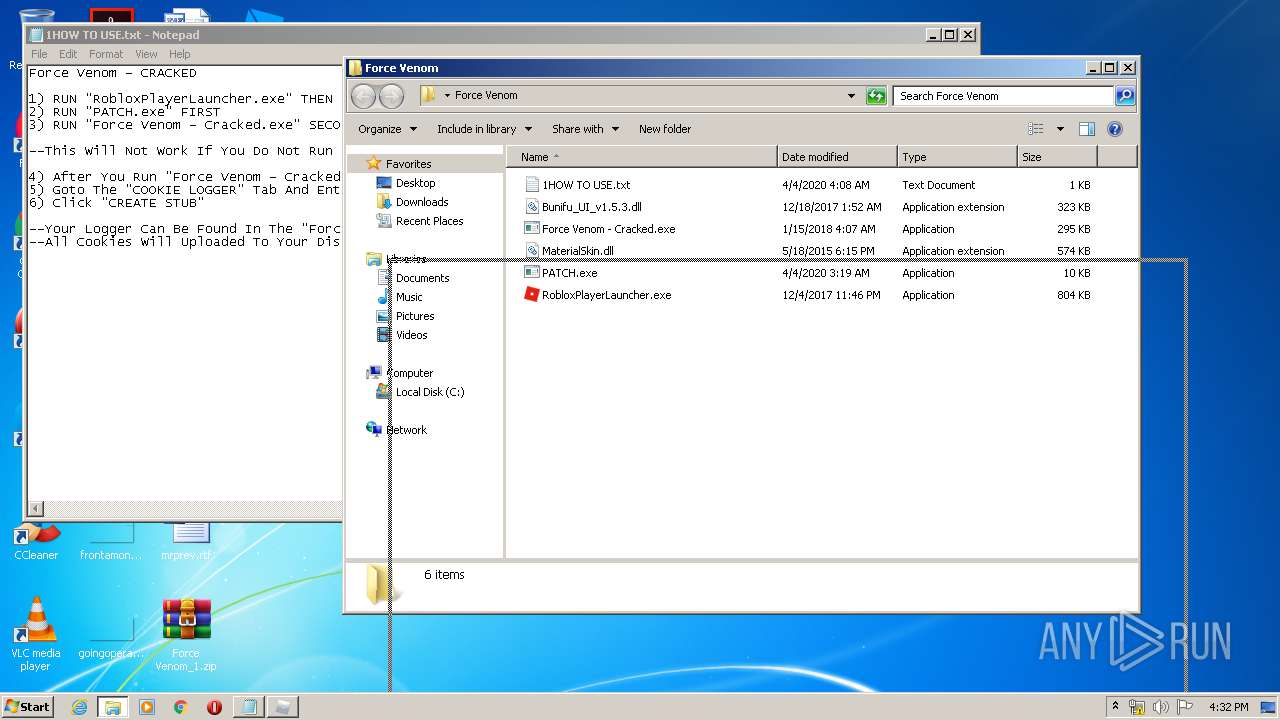Image resolution: width=1280 pixels, height=720 pixels.
Task: Click the search magnifier icon
Action: click(1125, 96)
